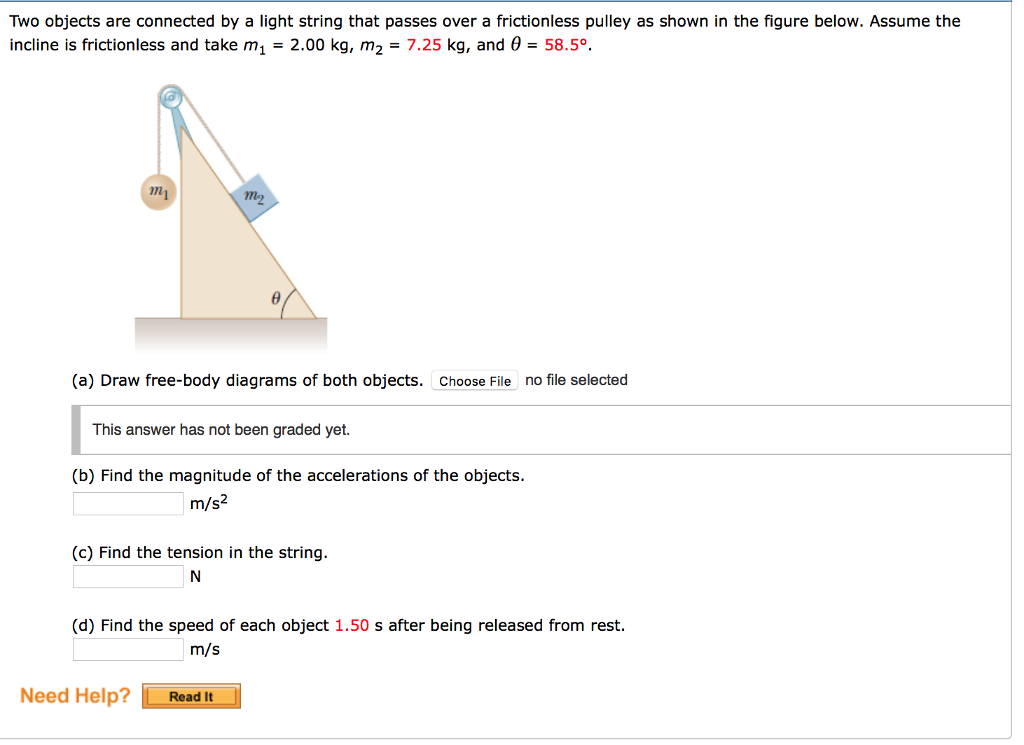The height and width of the screenshot is (745, 1024).
Task: Click the tension answer input field
Action: (x=127, y=576)
